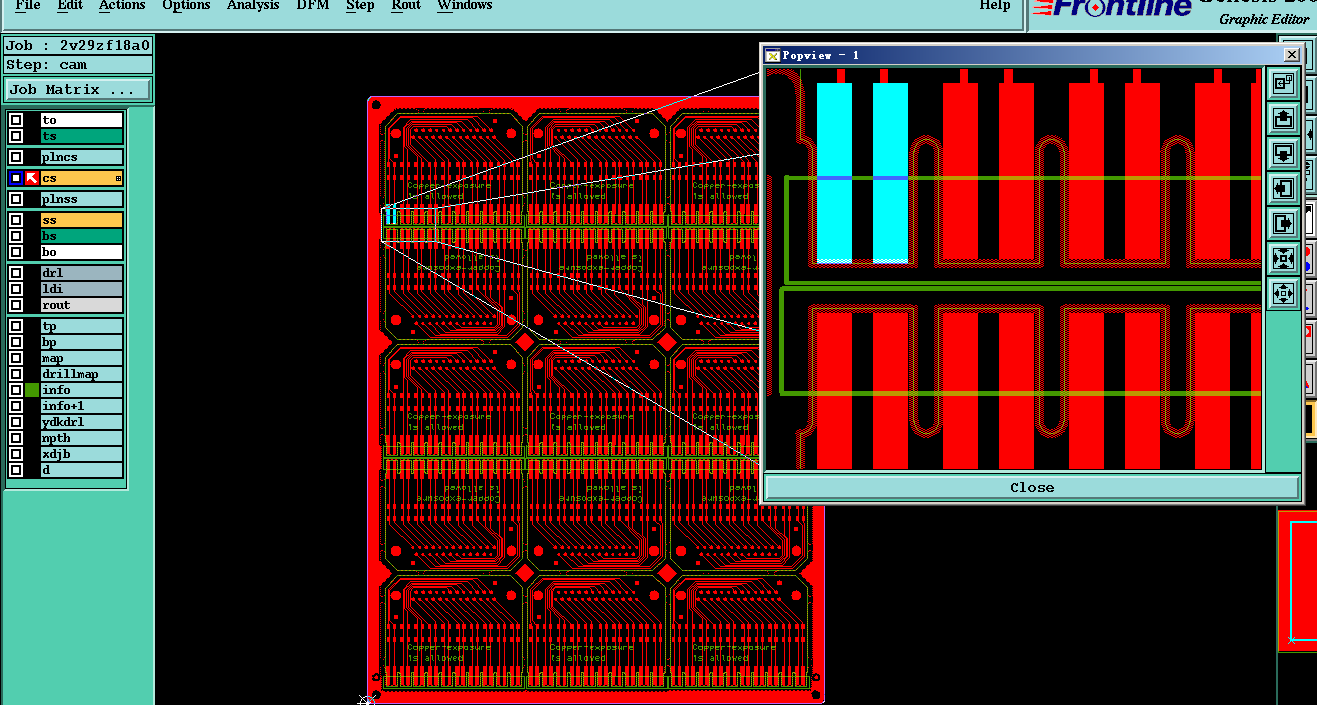Image resolution: width=1317 pixels, height=705 pixels.
Task: Click the 'Popview - 1' title bar
Action: click(1030, 55)
